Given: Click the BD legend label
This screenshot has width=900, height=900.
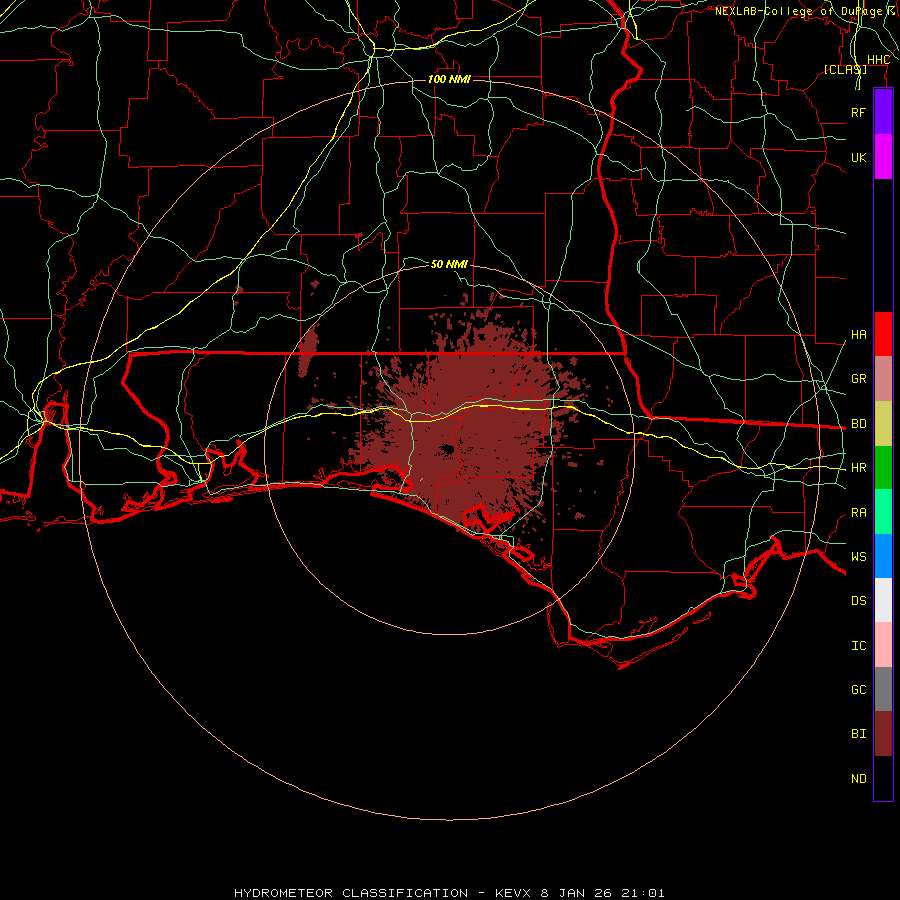Looking at the screenshot, I should (858, 424).
